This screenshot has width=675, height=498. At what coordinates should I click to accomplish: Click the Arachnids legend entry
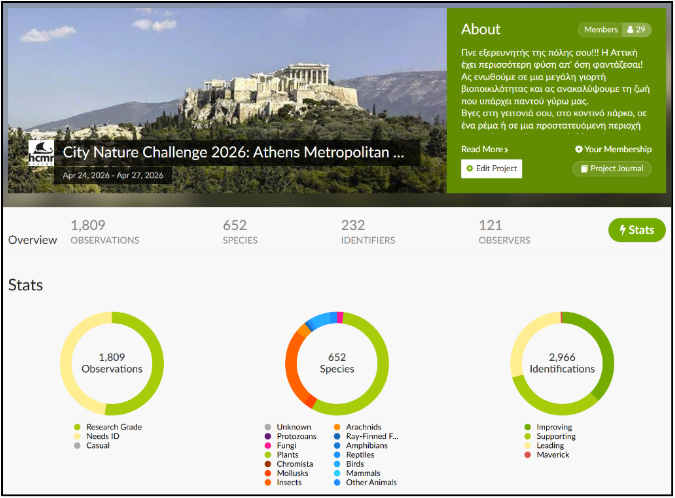coord(358,427)
